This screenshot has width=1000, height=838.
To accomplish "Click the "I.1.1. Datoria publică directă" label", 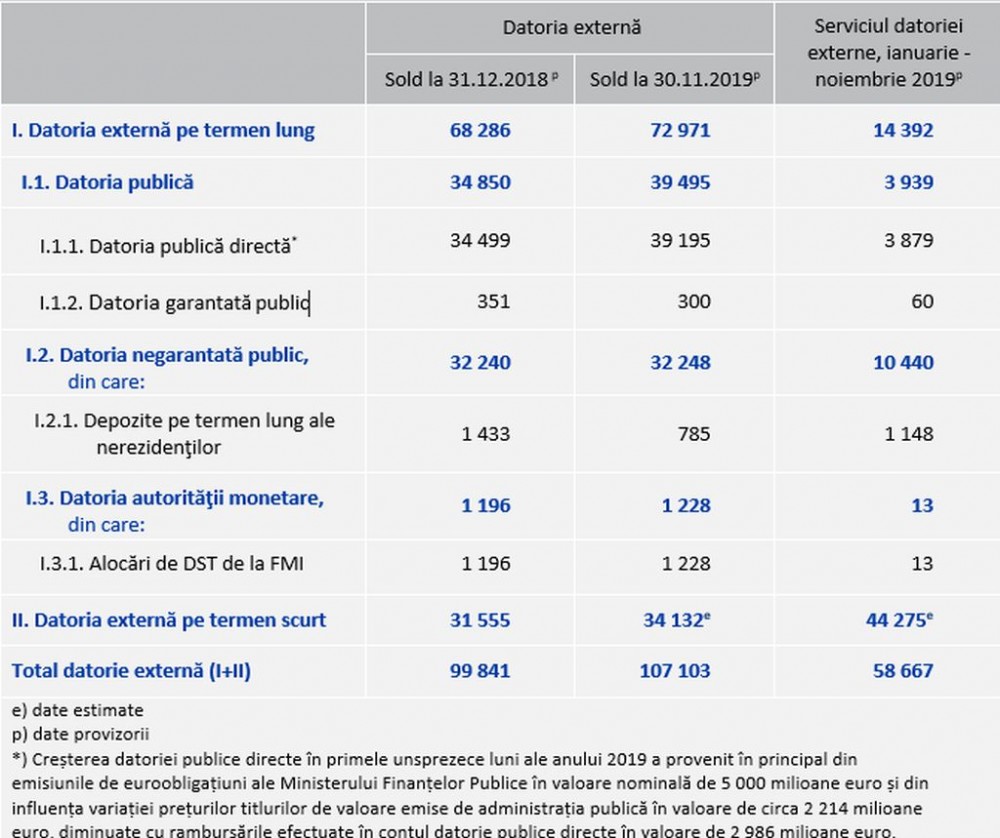I will 169,244.
